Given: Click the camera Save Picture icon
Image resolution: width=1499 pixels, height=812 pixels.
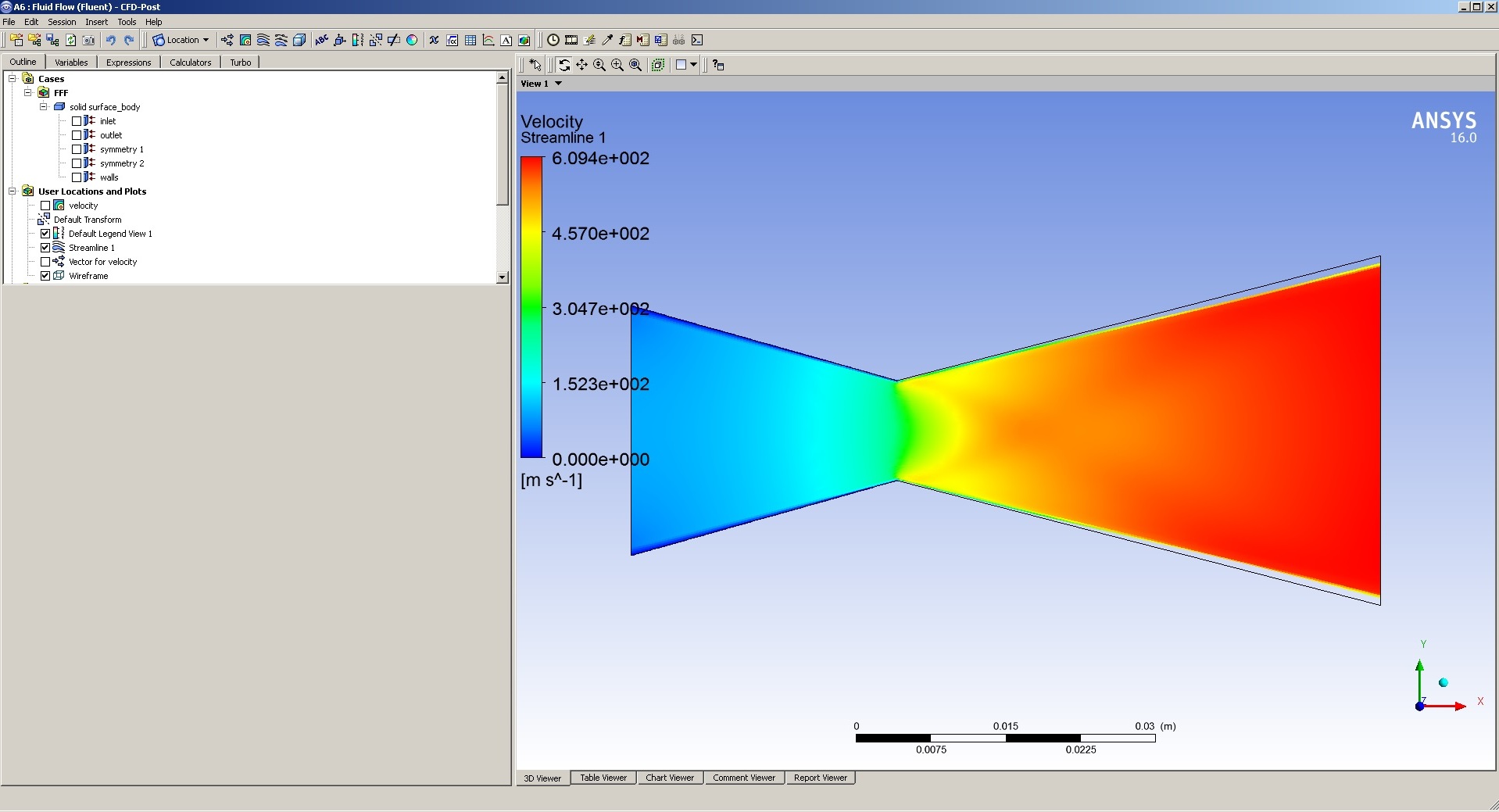Looking at the screenshot, I should point(89,40).
